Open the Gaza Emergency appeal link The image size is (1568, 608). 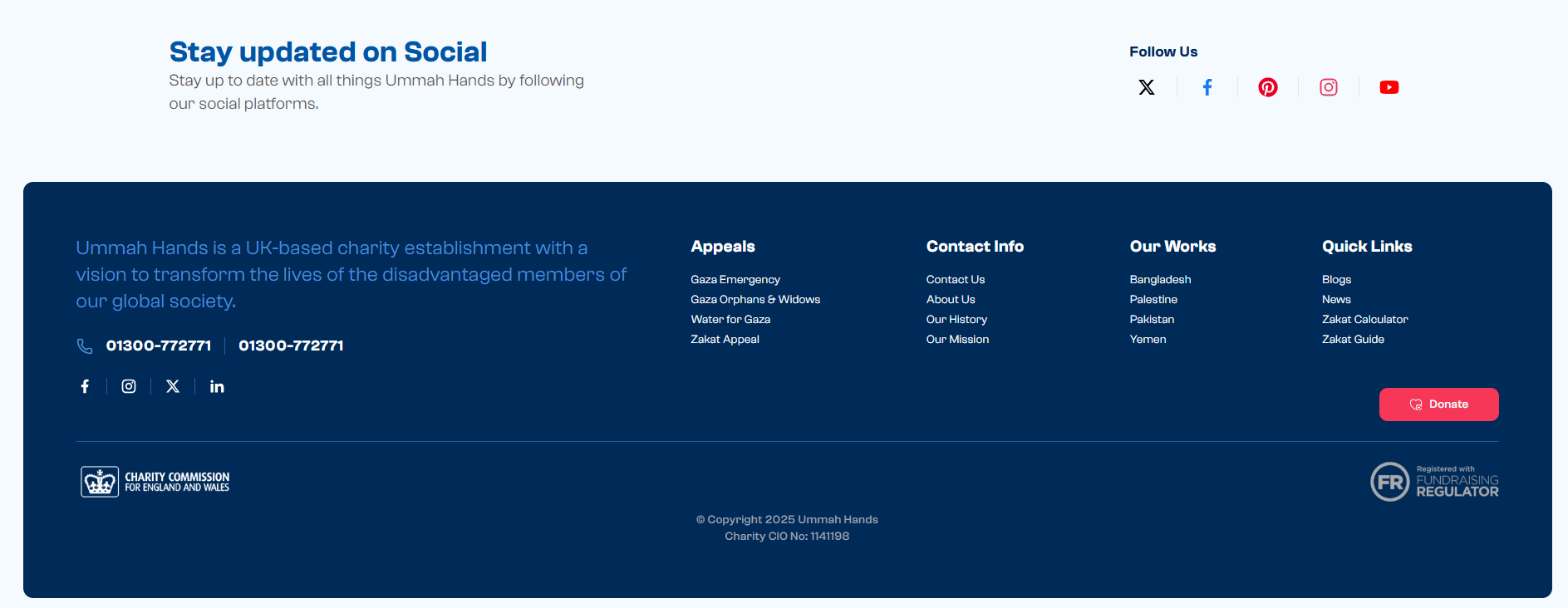tap(735, 280)
